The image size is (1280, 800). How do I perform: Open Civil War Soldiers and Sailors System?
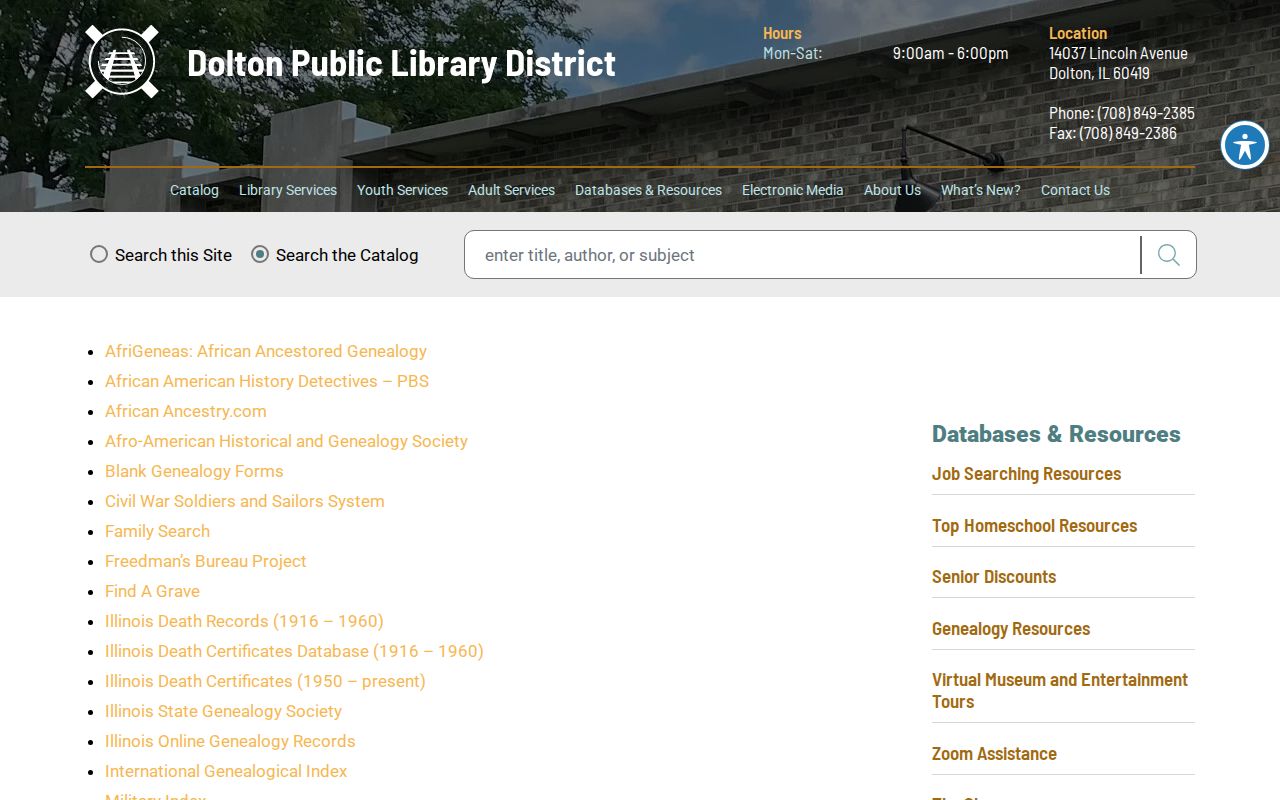245,501
